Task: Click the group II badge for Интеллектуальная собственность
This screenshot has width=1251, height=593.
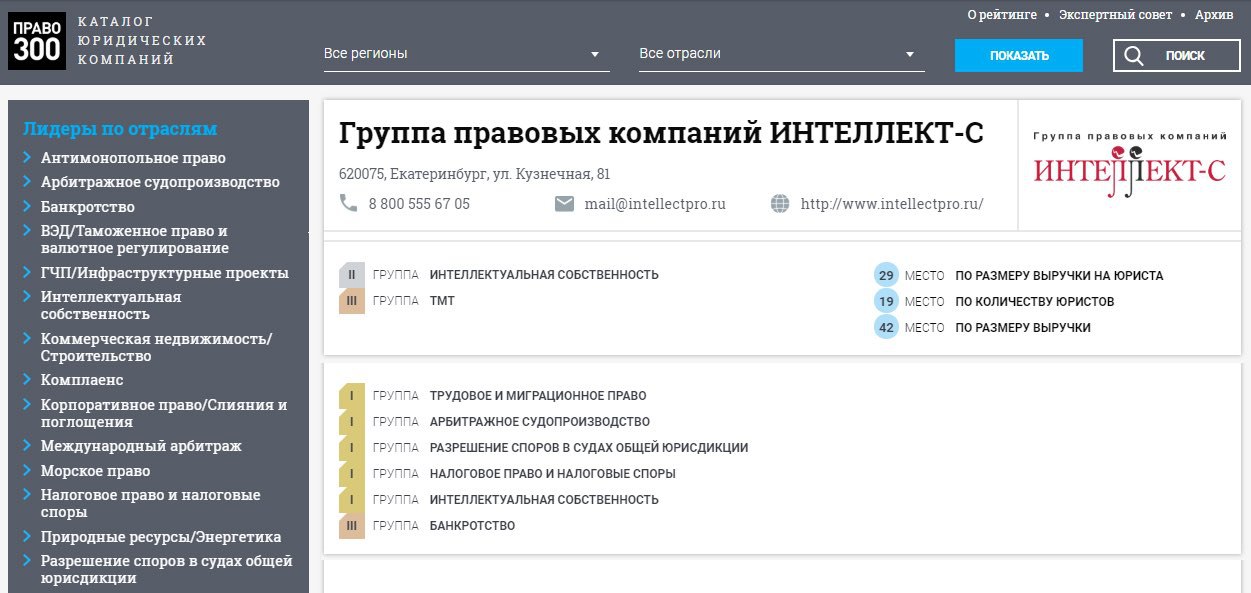Action: (352, 275)
